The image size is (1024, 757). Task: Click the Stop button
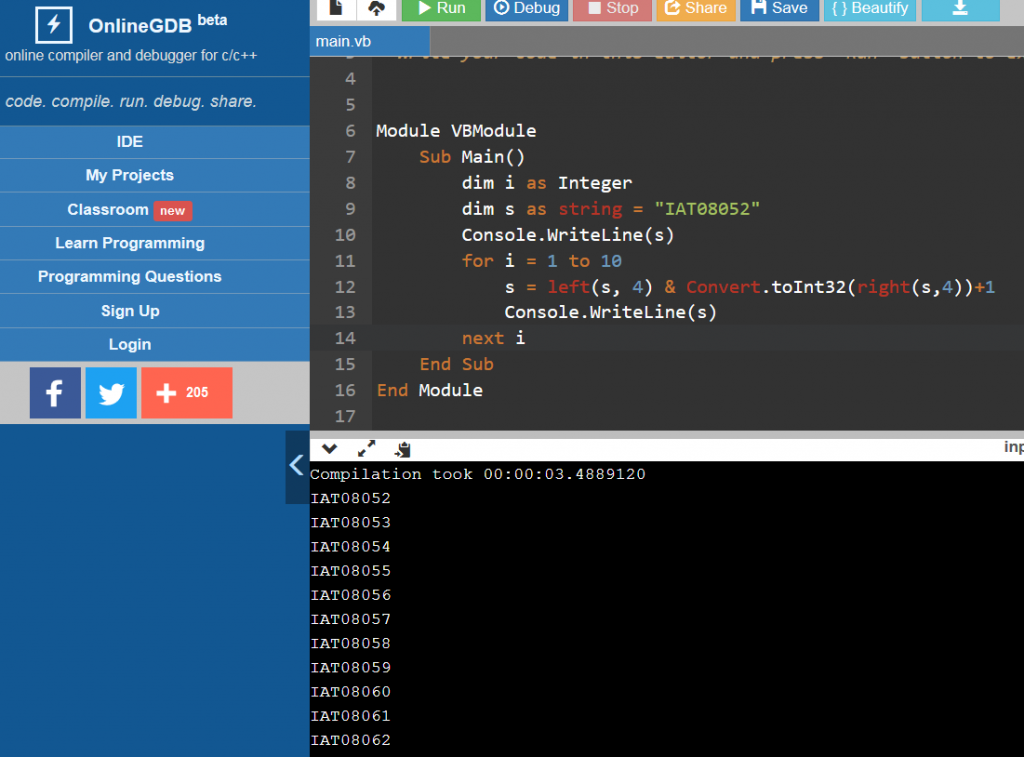click(612, 9)
